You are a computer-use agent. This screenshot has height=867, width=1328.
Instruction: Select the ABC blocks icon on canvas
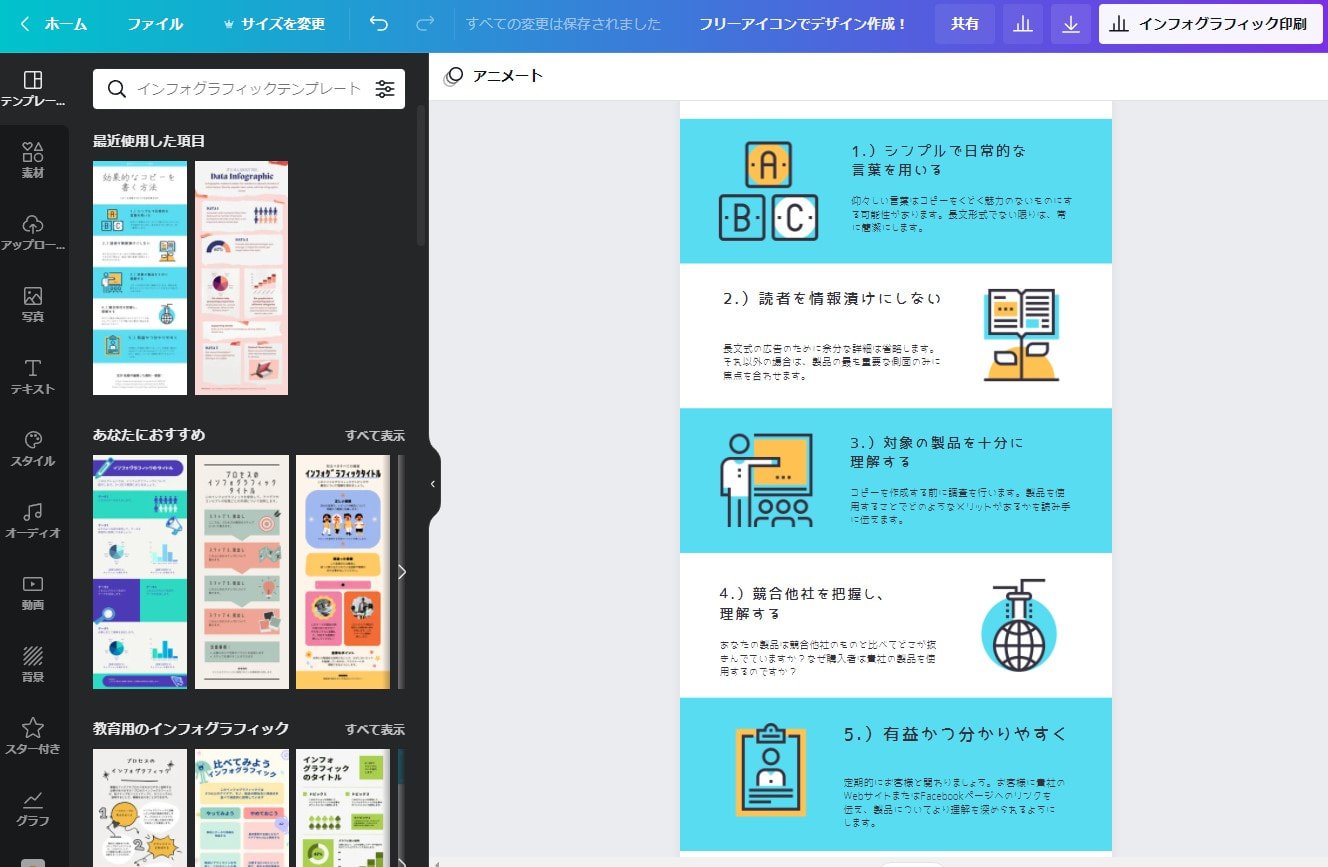[768, 191]
